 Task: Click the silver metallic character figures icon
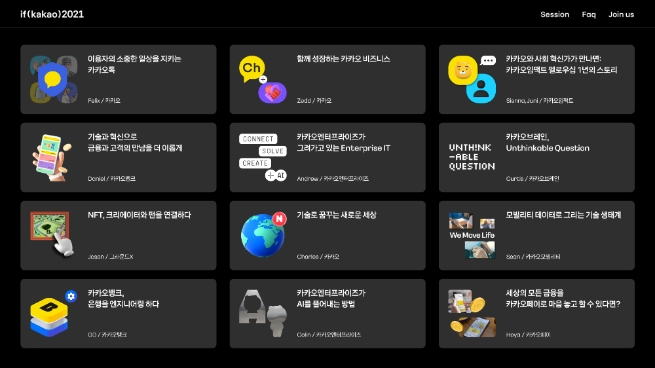click(x=263, y=313)
